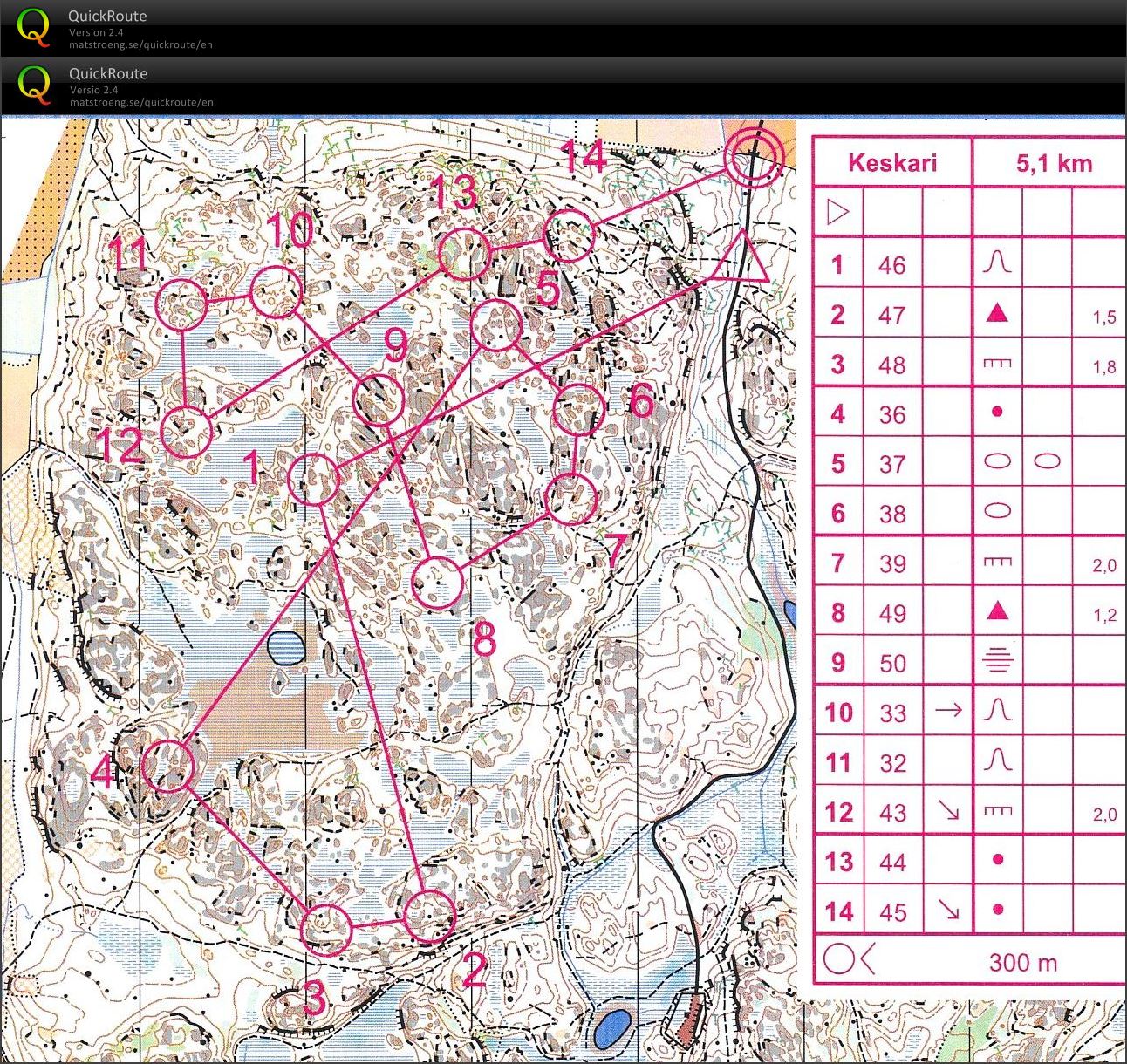Click control circle 7 on the map
The image size is (1127, 1064).
(571, 499)
